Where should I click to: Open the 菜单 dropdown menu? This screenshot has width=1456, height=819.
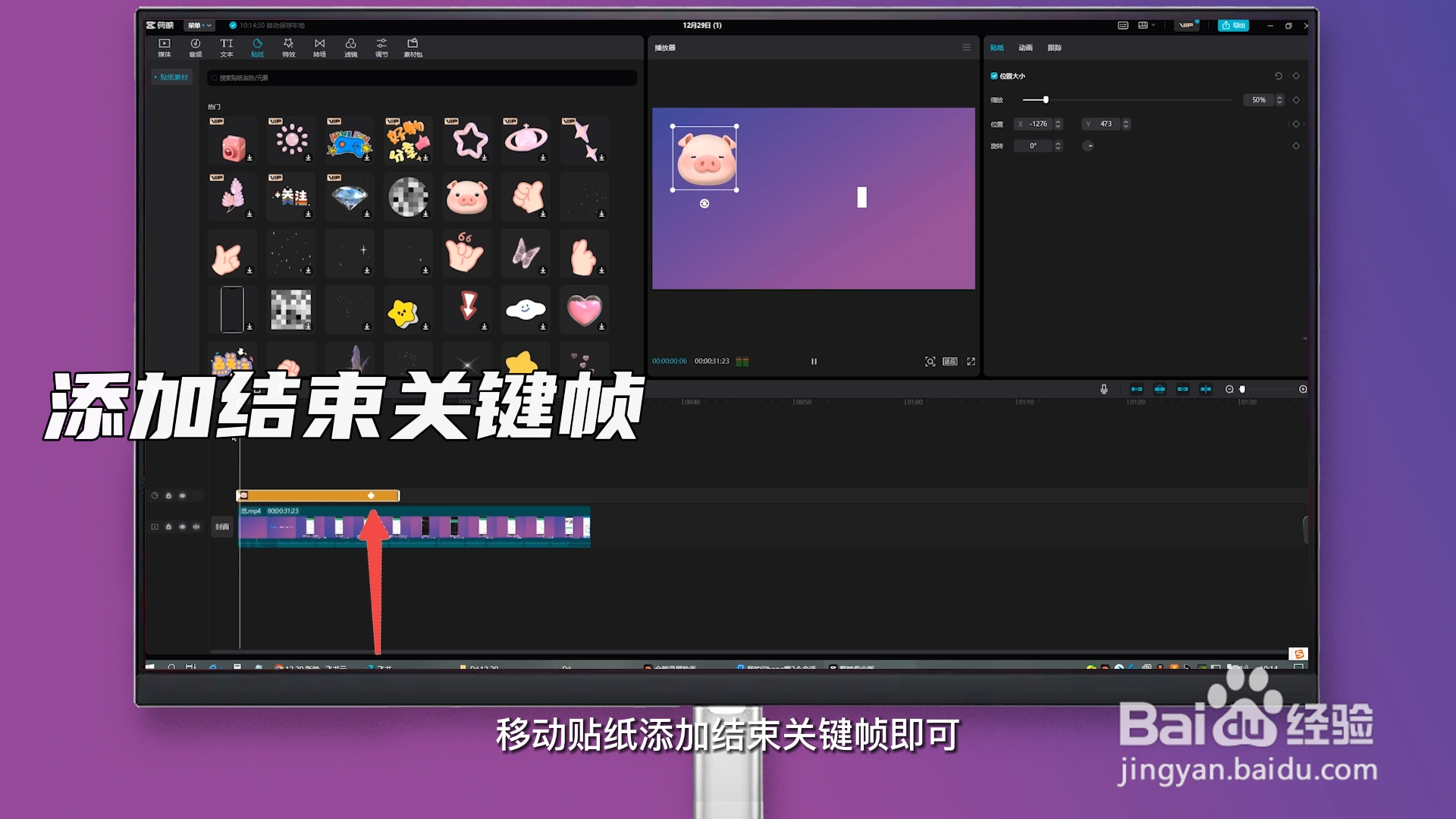tap(199, 25)
